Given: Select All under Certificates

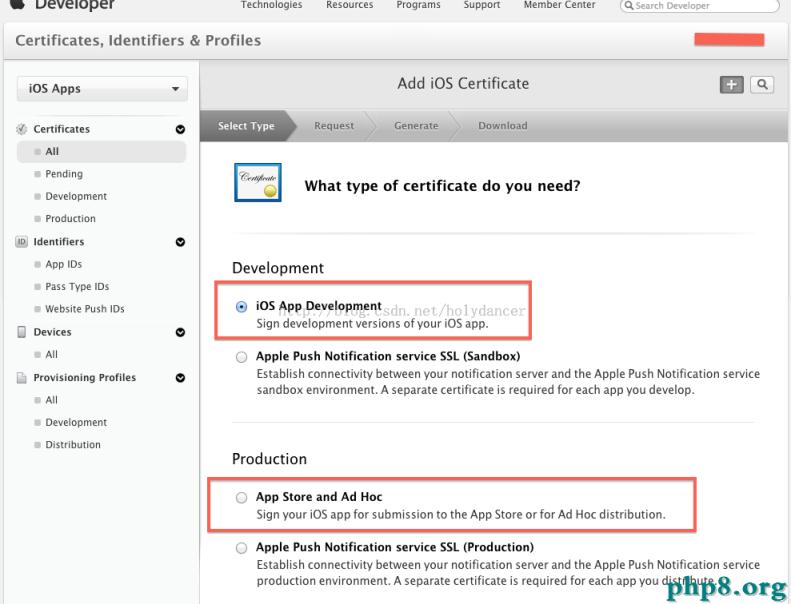Looking at the screenshot, I should (101, 151).
